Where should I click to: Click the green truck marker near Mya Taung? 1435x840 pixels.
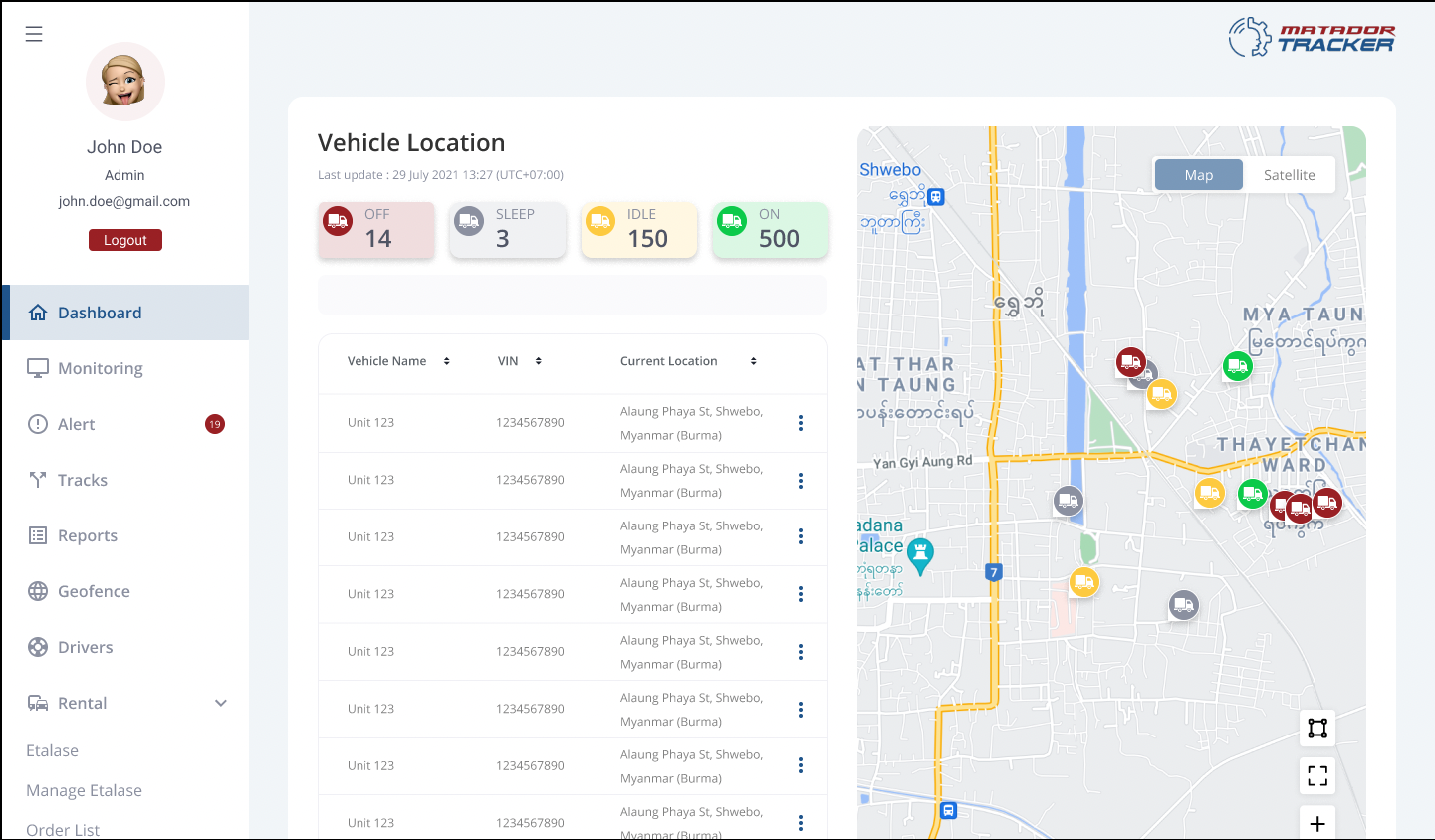1237,367
